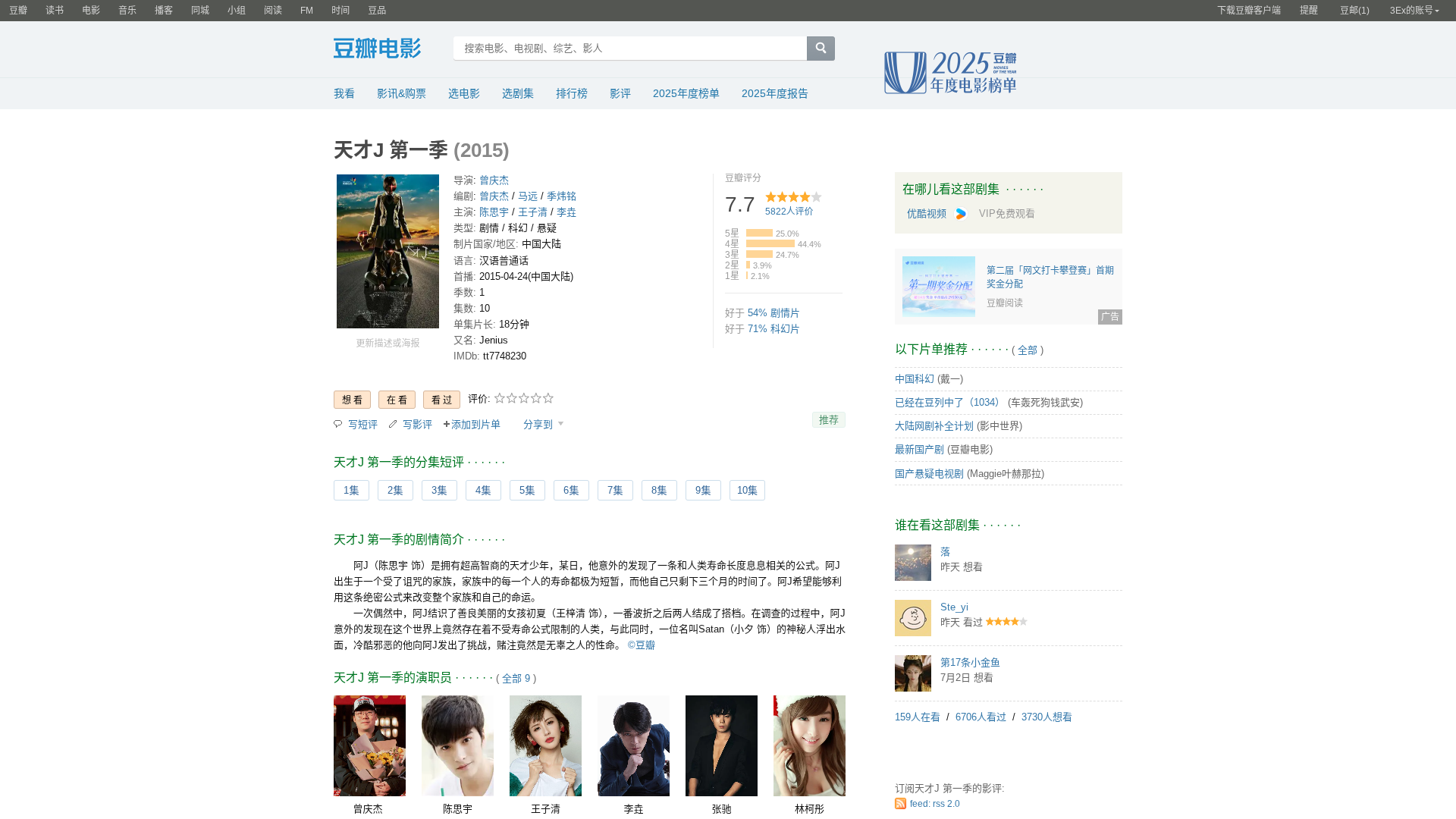Click 下载豆瓣客户端 link
Image resolution: width=1456 pixels, height=819 pixels.
coord(1249,11)
